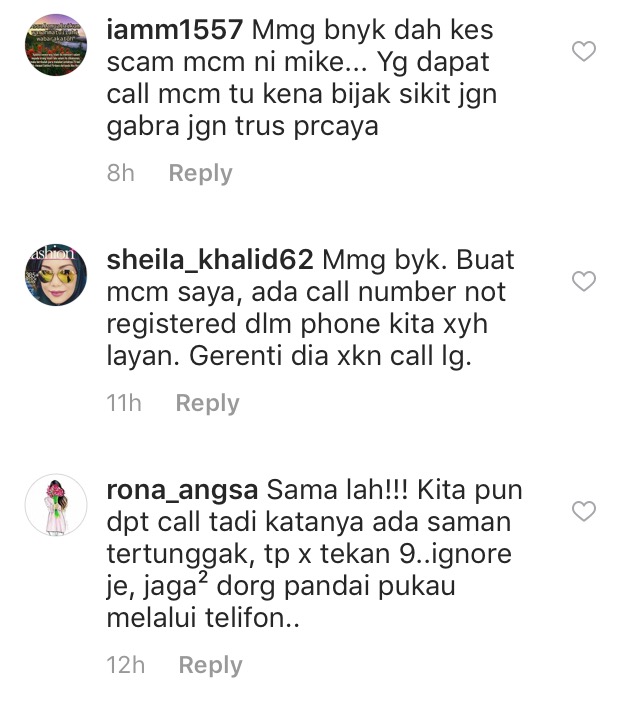
Task: Go to the rona_angsa username link
Action: coord(182,491)
